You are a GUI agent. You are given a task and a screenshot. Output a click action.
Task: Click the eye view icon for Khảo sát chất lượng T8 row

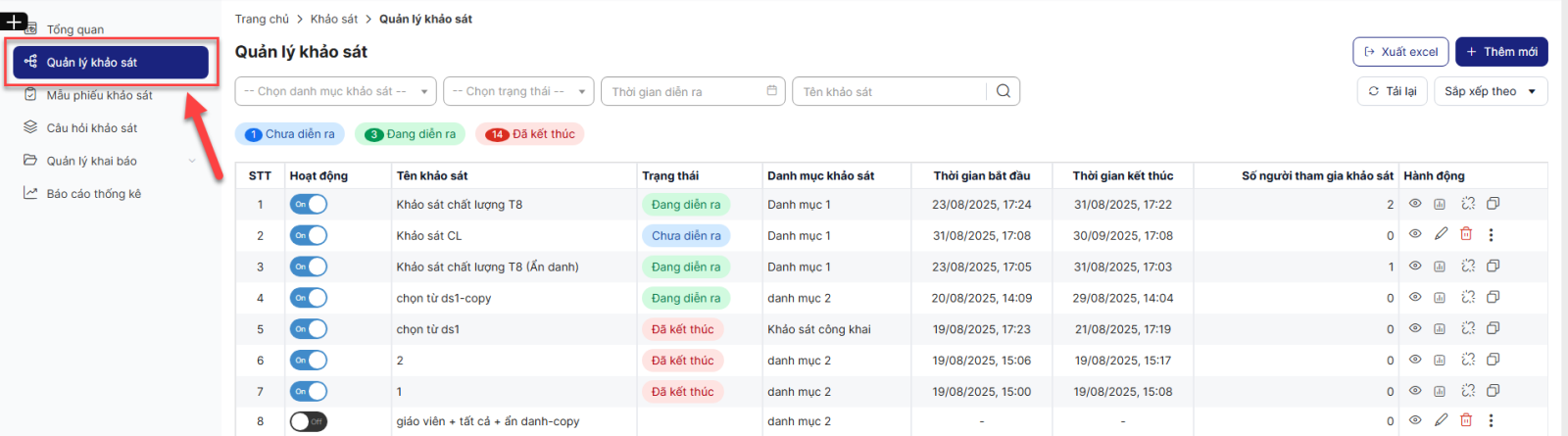coord(1415,204)
